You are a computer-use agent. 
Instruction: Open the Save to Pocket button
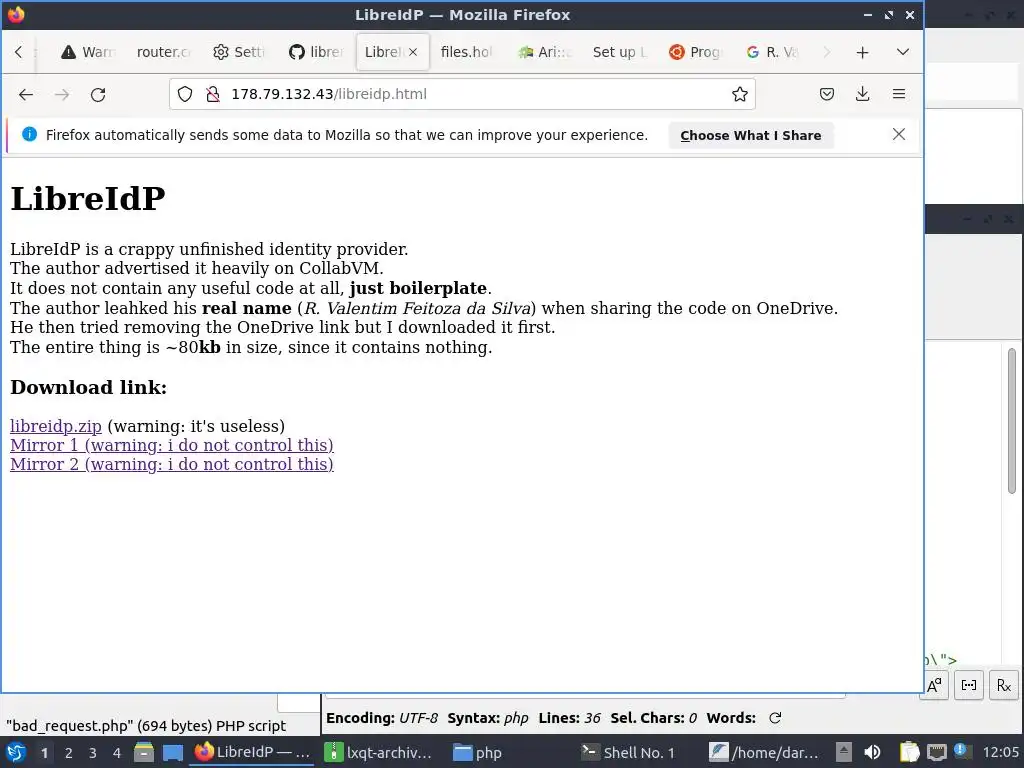pos(827,94)
